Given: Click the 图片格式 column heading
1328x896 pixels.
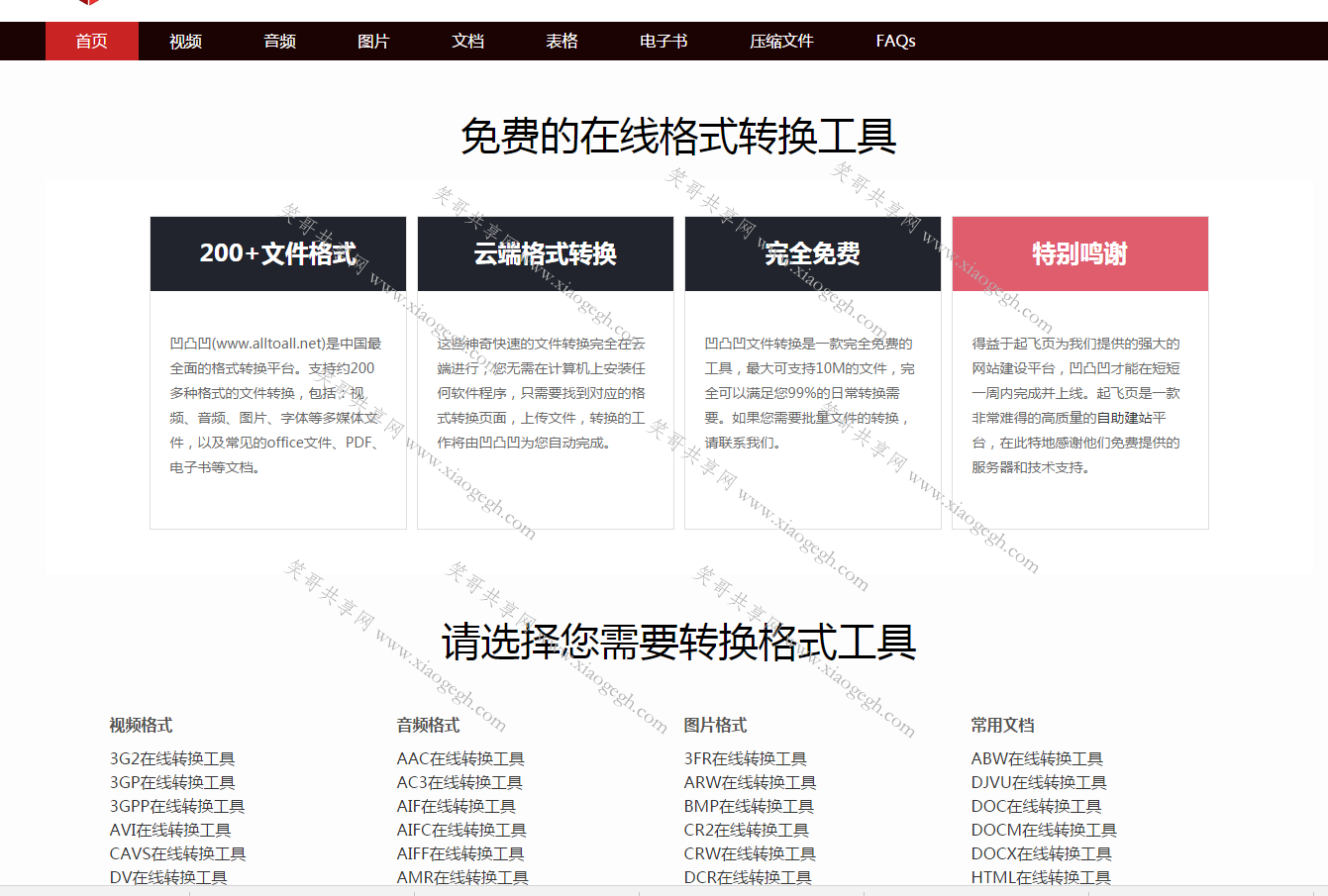Looking at the screenshot, I should pos(715,725).
